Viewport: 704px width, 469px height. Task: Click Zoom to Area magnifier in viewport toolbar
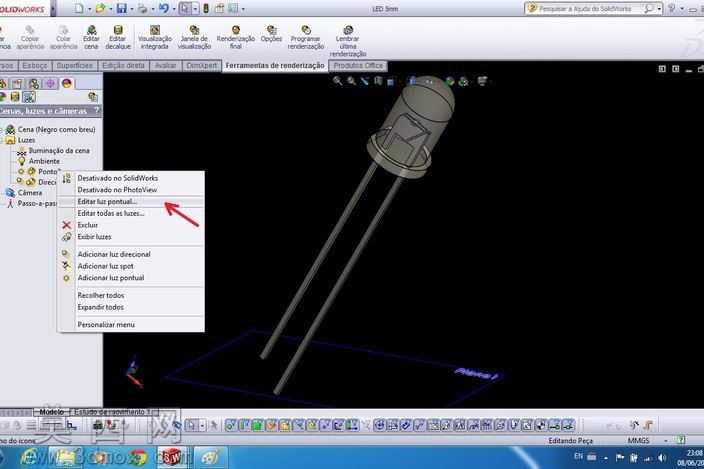(x=352, y=81)
